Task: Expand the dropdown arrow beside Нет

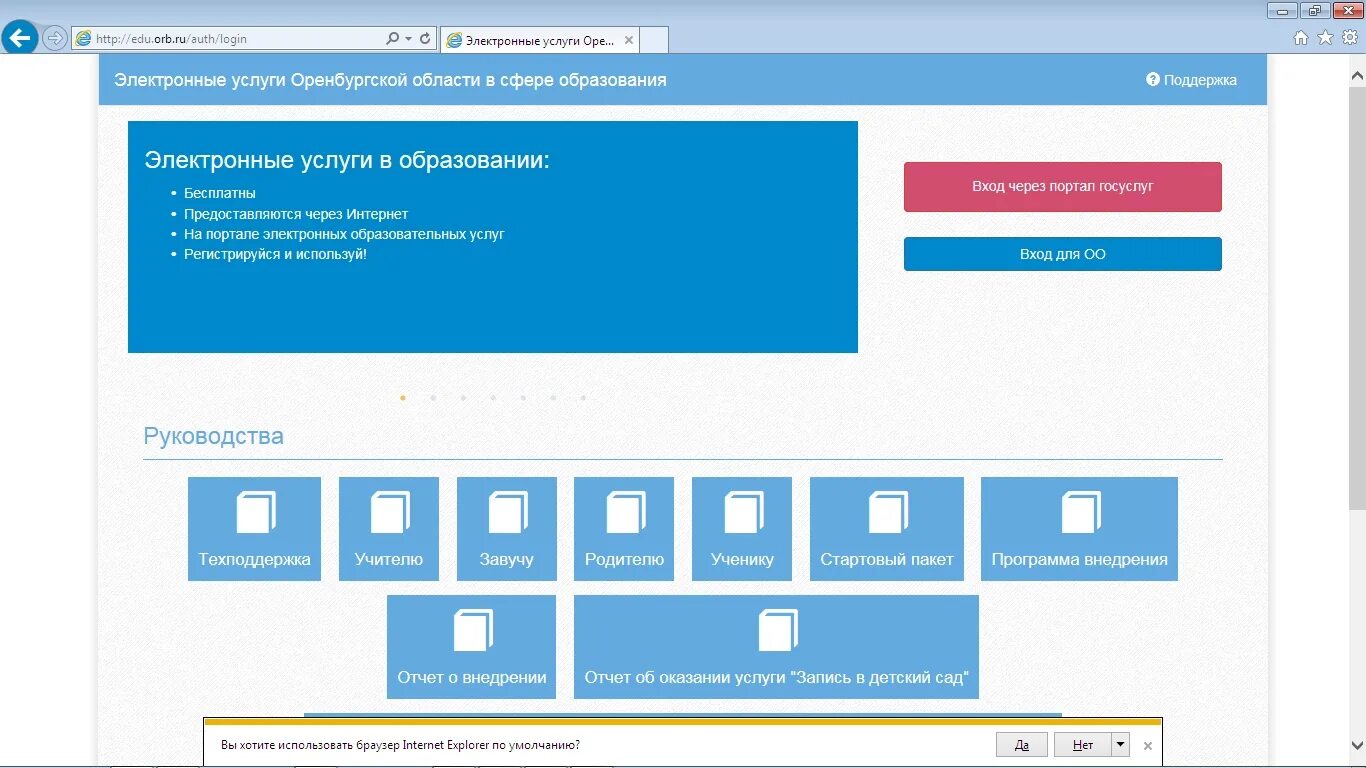Action: [x=1120, y=745]
